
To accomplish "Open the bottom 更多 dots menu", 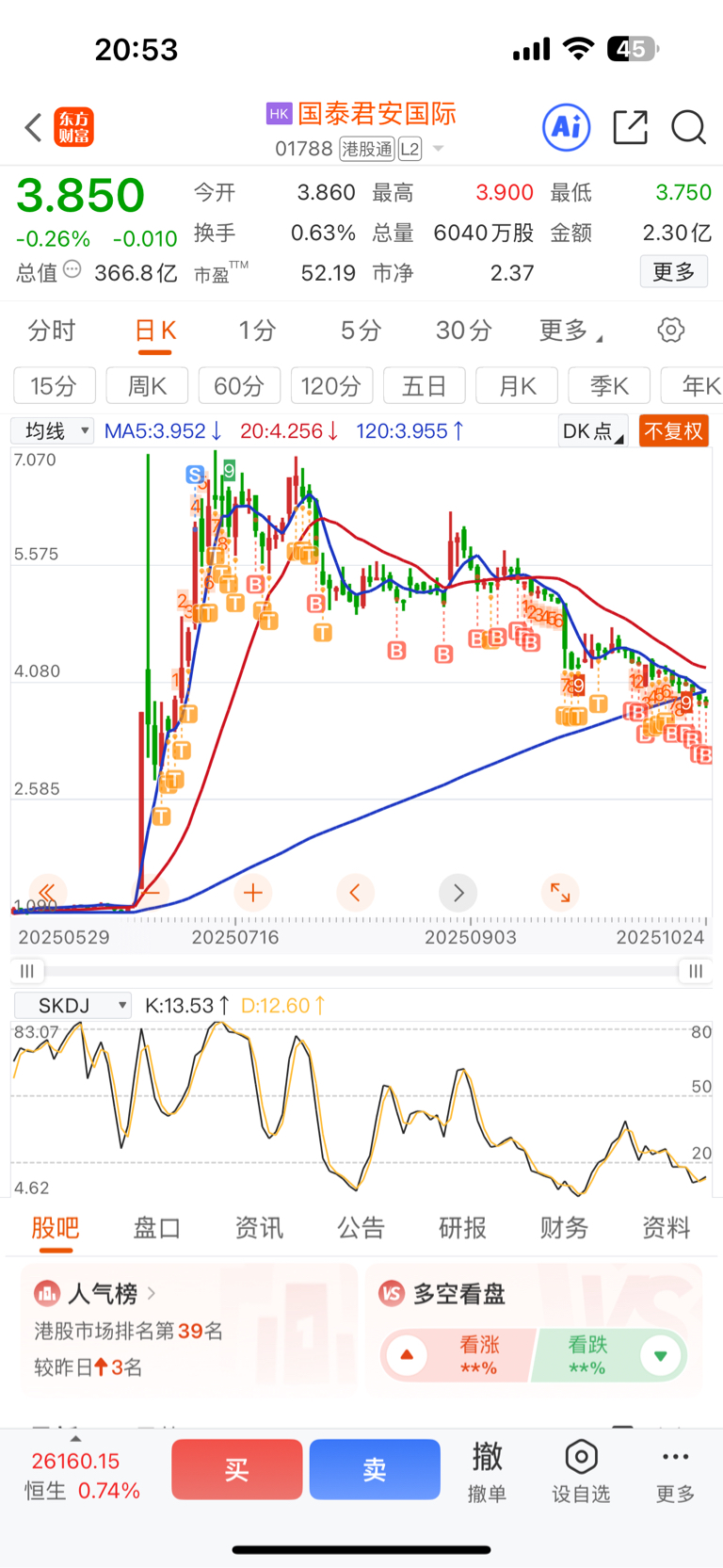I will 675,1457.
